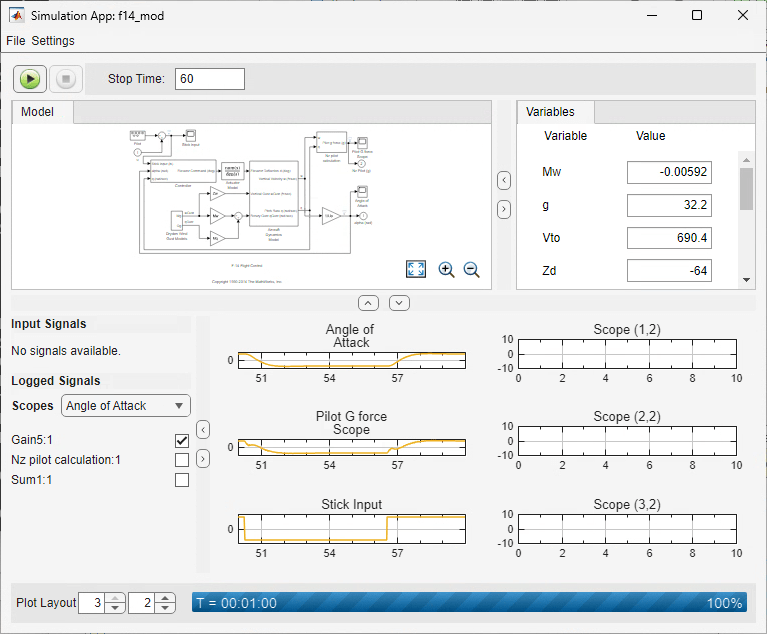This screenshot has width=767, height=634.
Task: Click the green Run simulation button
Action: point(31,79)
